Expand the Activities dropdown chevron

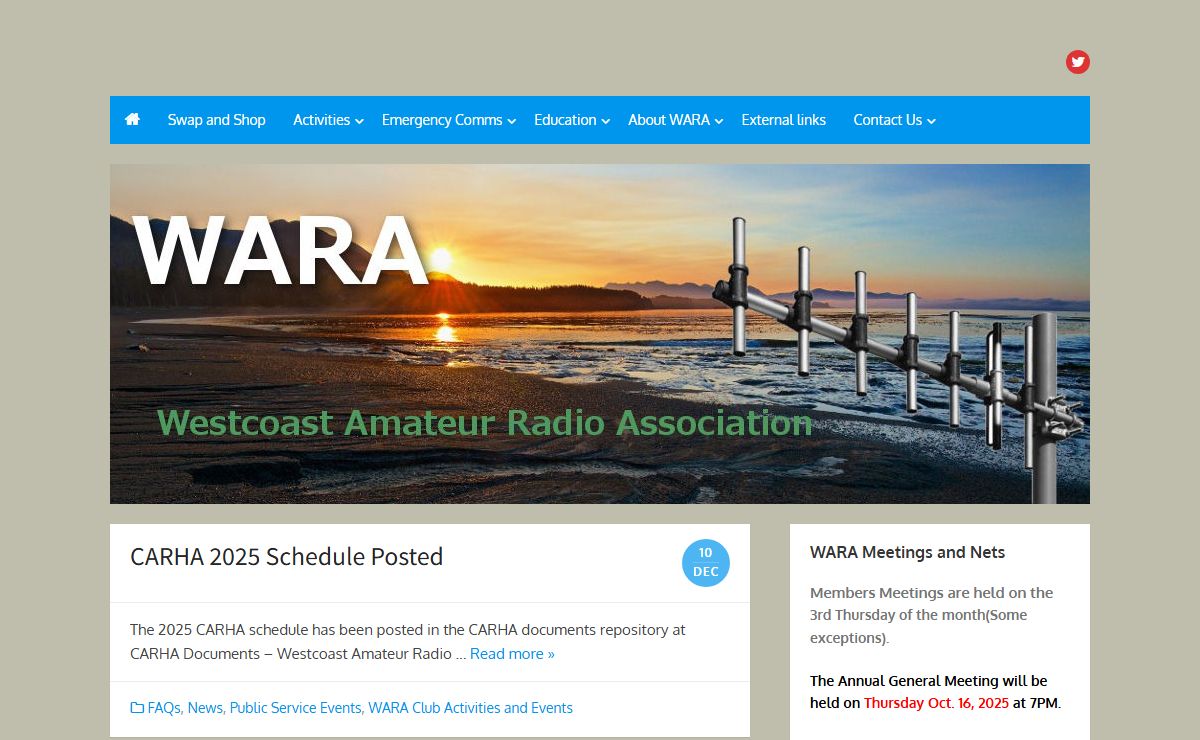[360, 121]
